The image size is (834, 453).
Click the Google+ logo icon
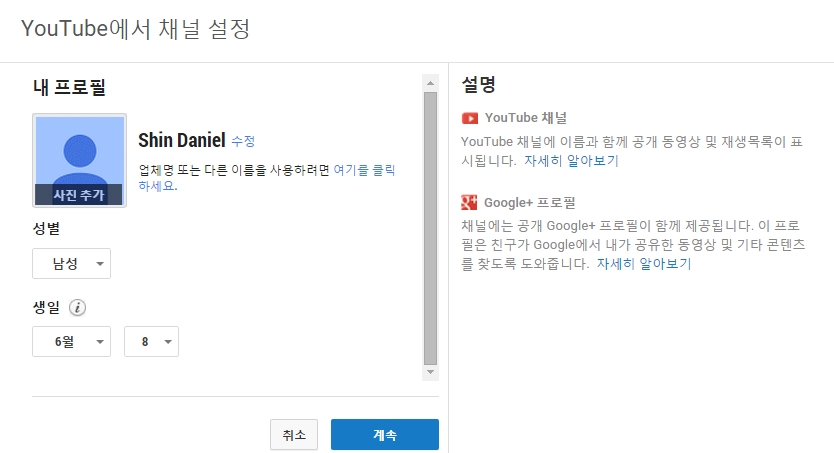pos(469,202)
